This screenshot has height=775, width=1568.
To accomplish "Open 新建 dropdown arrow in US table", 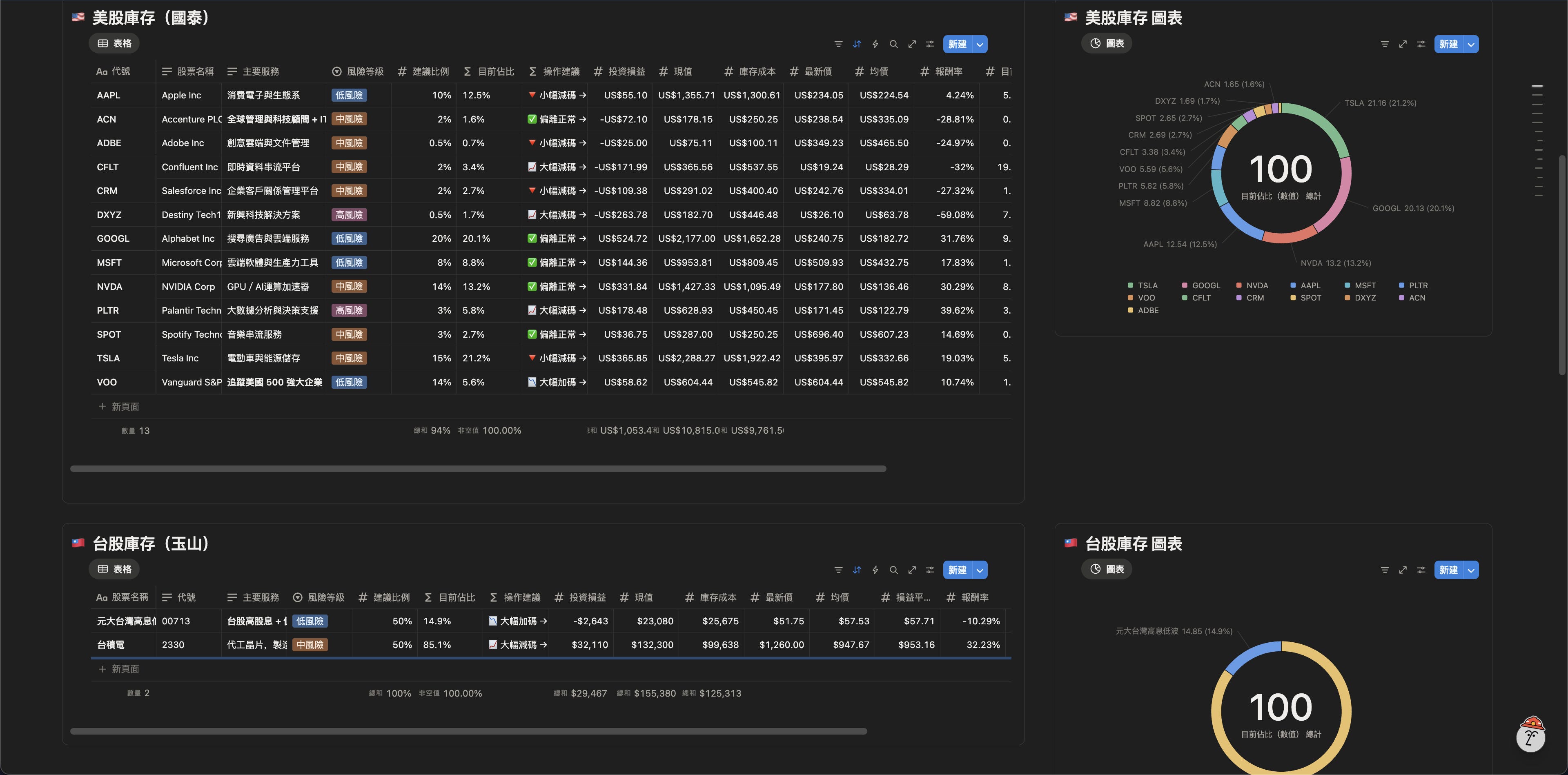I will [980, 44].
